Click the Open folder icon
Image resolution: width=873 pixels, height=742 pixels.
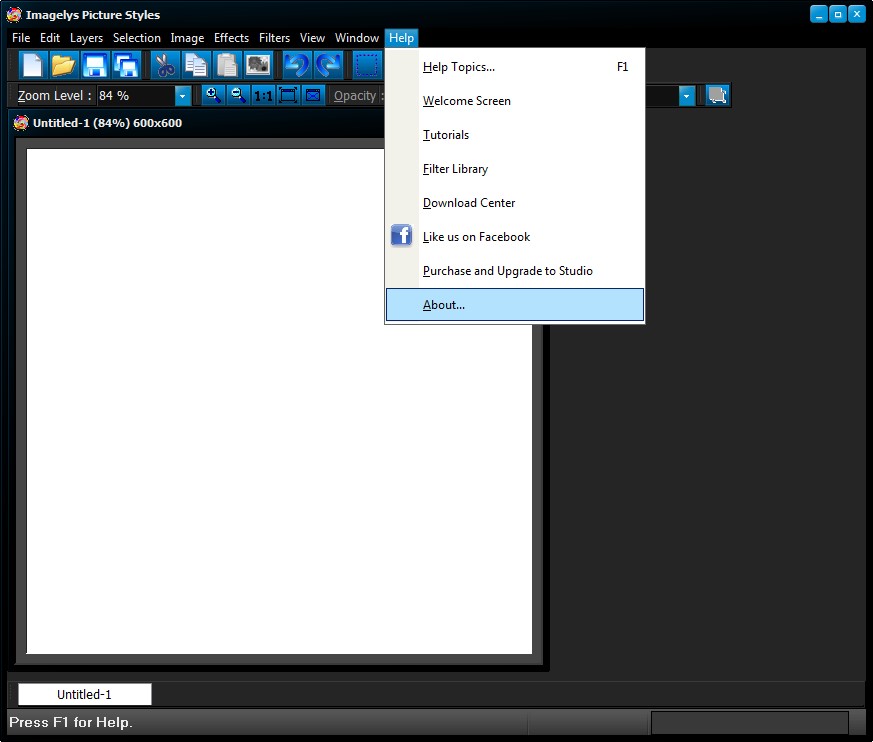(64, 66)
